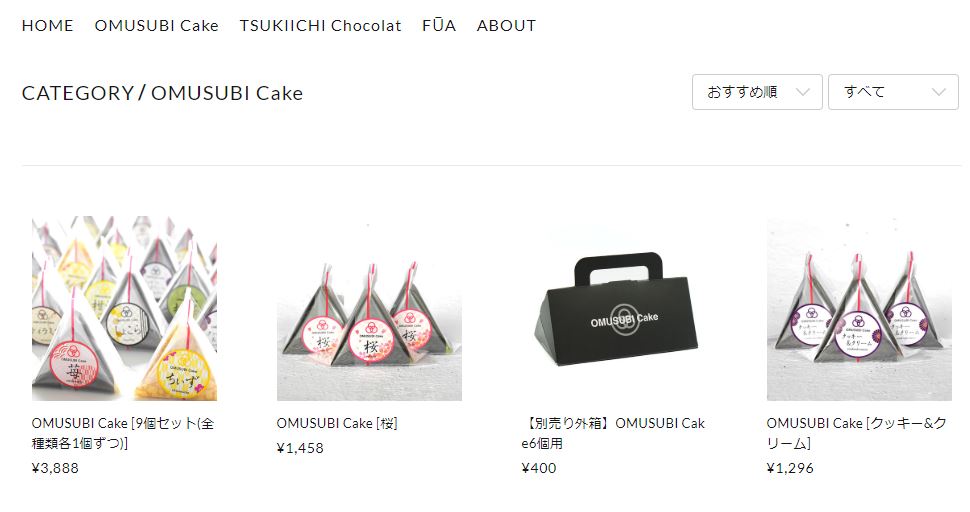This screenshot has width=970, height=512.
Task: Click the OMUSUBI Cake [クッキー&クリーム] title
Action: [857, 433]
